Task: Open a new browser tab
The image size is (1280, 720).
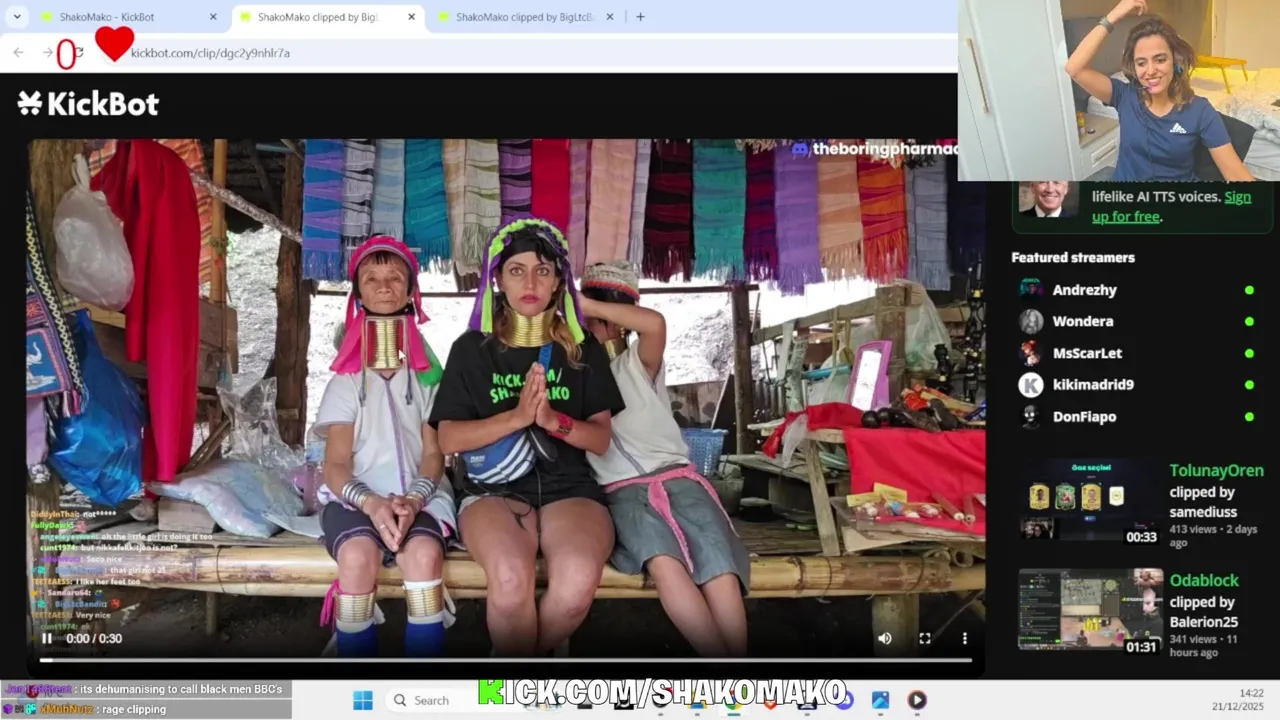Action: pyautogui.click(x=640, y=17)
